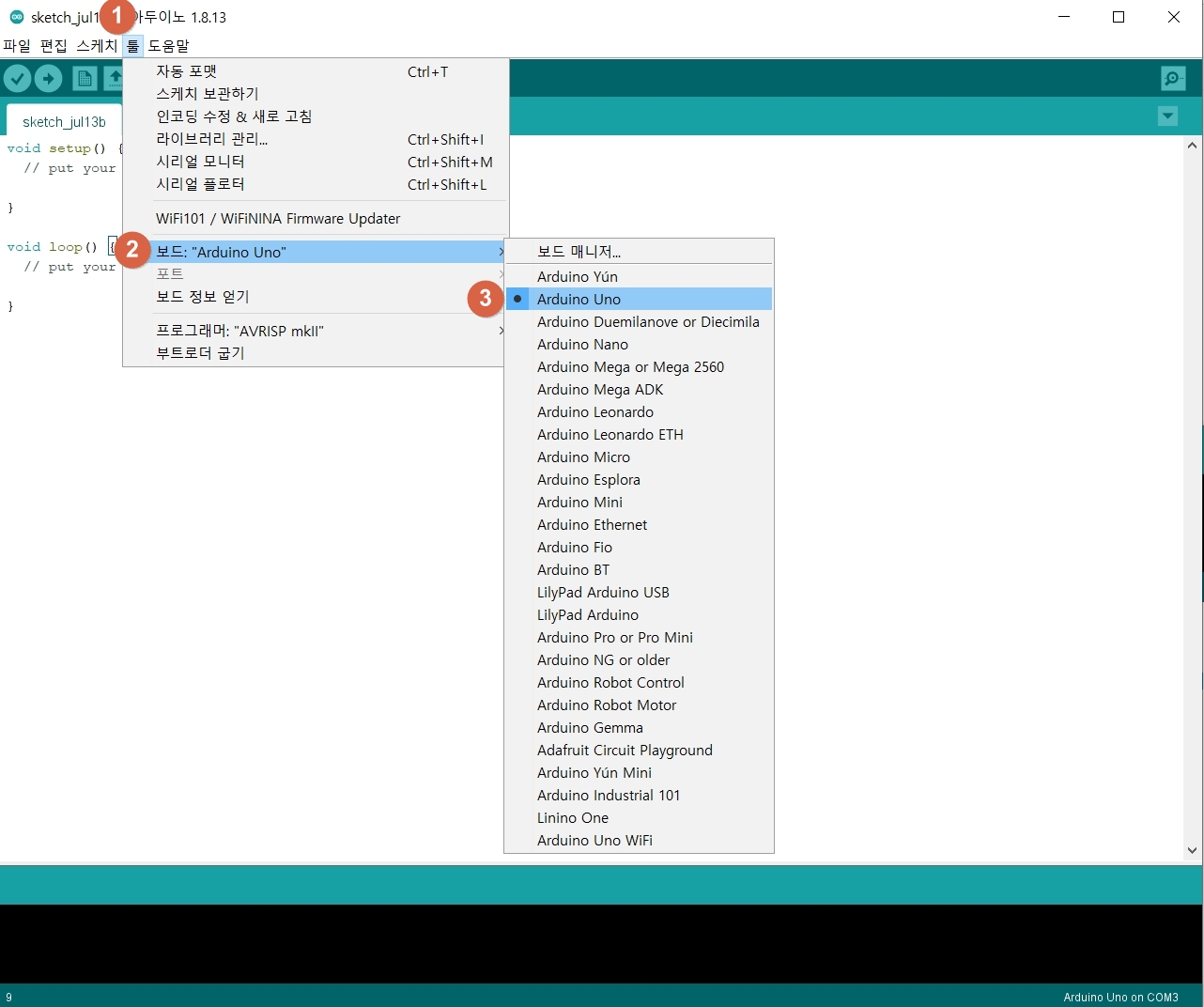Select the Arduino Uno radio option
Image resolution: width=1204 pixels, height=1007 pixels.
[639, 299]
